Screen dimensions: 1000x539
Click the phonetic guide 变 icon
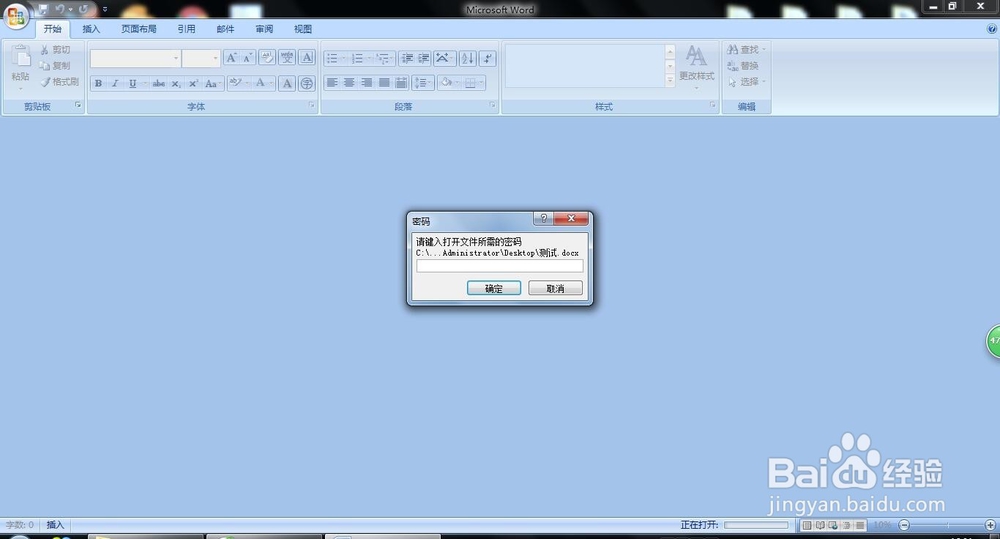287,58
